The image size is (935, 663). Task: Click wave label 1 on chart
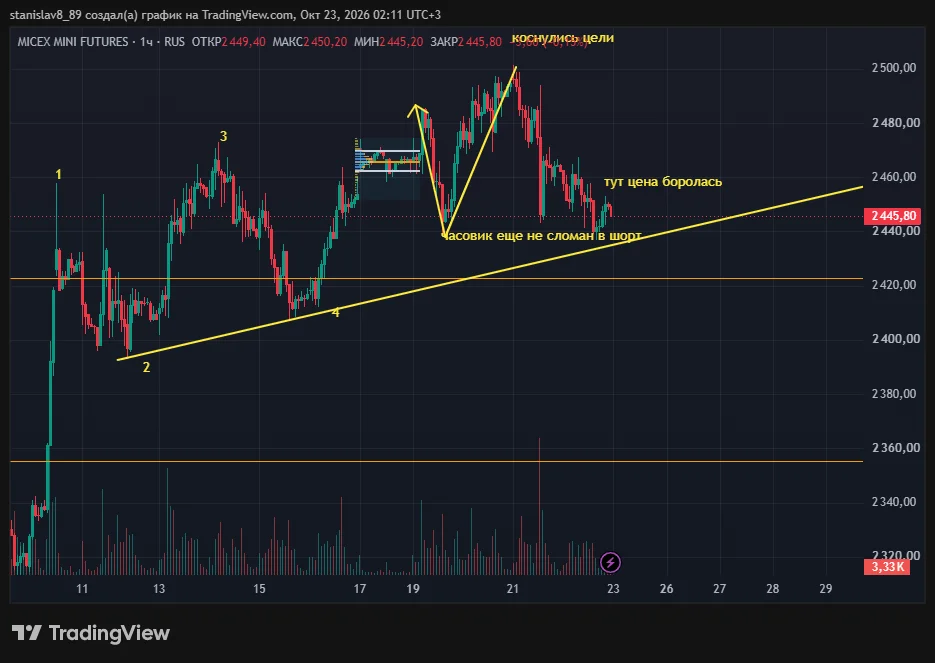click(58, 175)
